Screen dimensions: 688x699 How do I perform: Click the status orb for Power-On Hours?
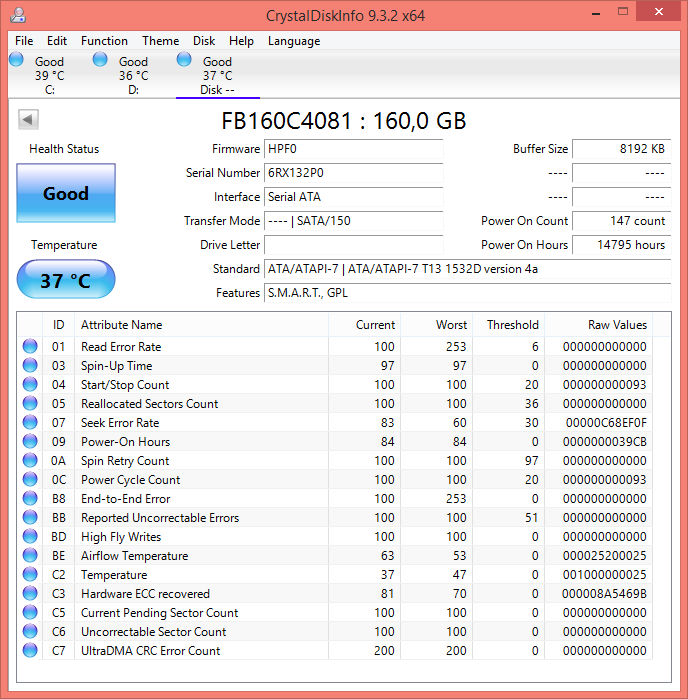click(30, 441)
